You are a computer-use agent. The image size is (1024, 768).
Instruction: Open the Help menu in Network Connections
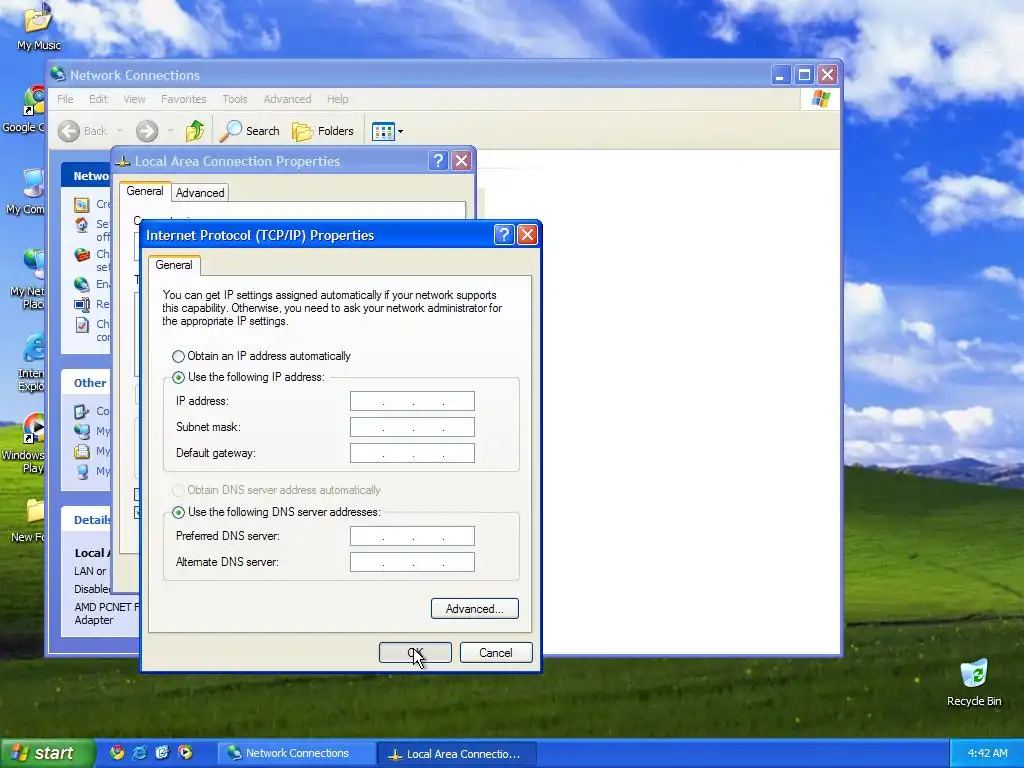338,99
